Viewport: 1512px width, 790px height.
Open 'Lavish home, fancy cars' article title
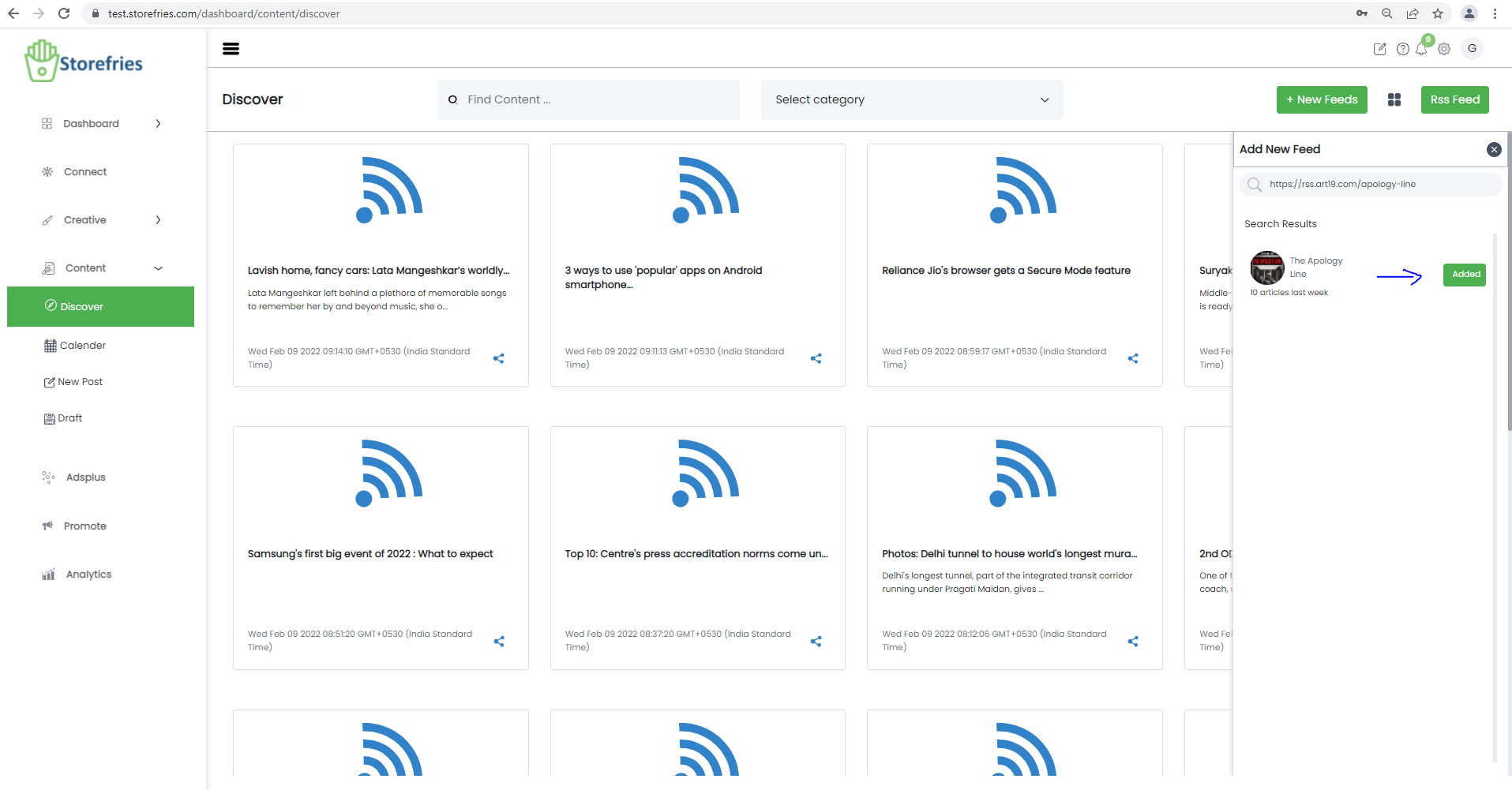[379, 271]
